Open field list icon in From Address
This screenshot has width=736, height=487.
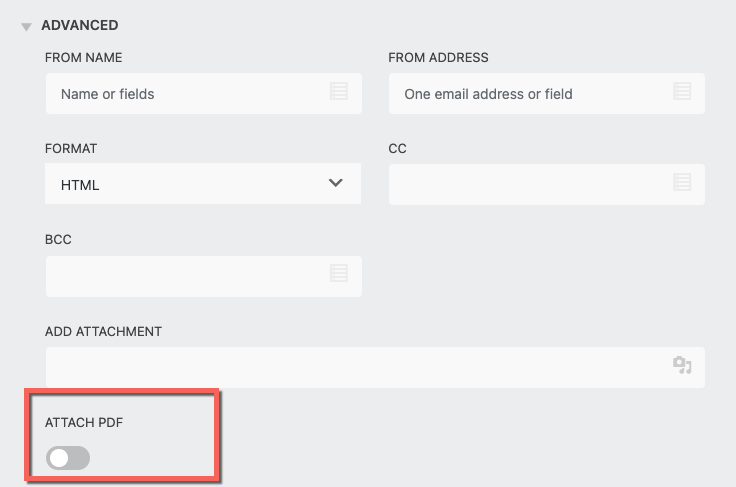pos(682,93)
